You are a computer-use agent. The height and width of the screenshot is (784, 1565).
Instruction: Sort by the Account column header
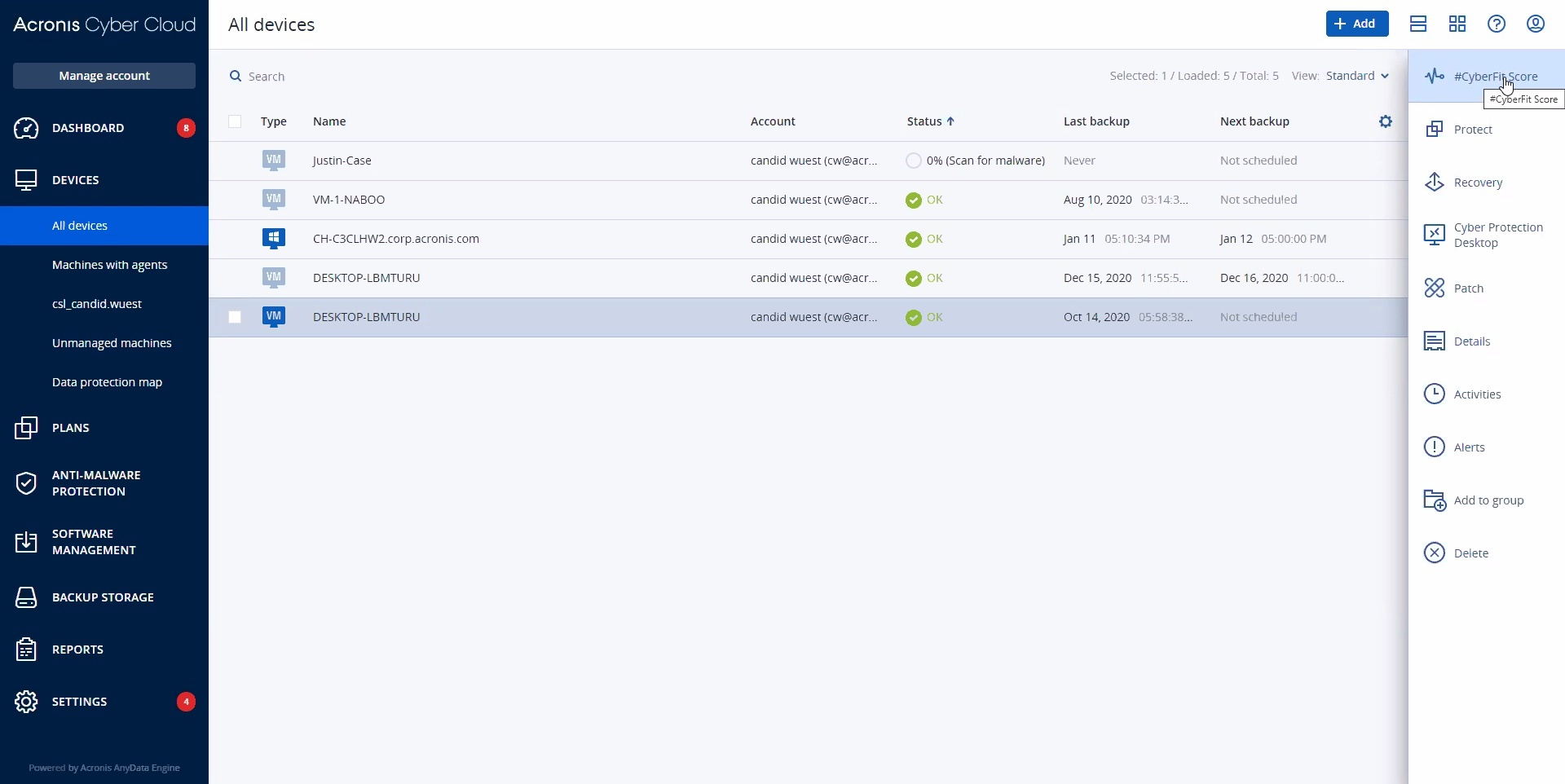tap(773, 121)
